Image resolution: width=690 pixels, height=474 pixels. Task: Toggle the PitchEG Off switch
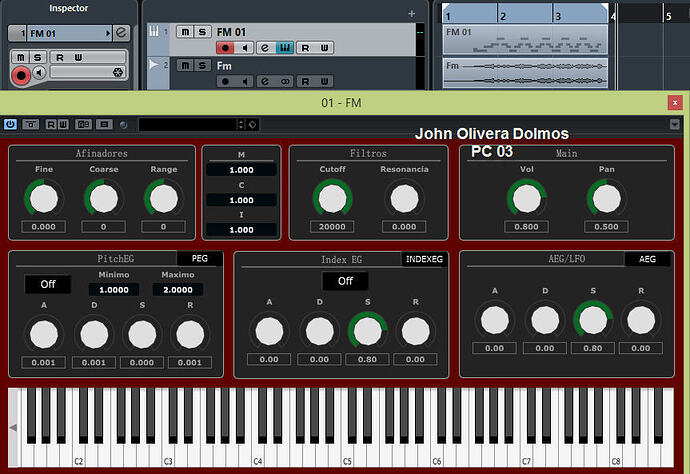(48, 284)
